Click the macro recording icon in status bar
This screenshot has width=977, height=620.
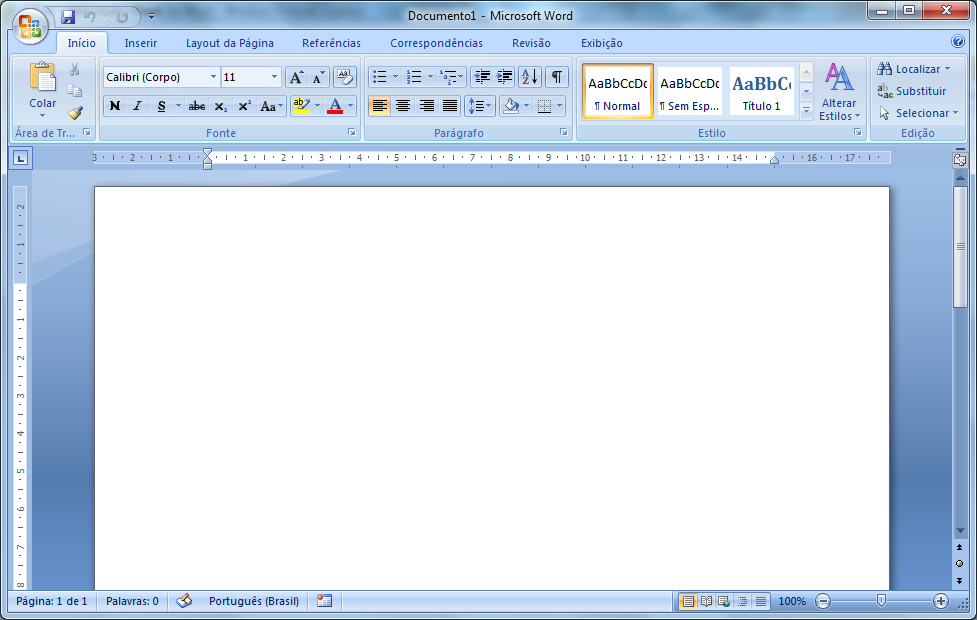pyautogui.click(x=325, y=601)
